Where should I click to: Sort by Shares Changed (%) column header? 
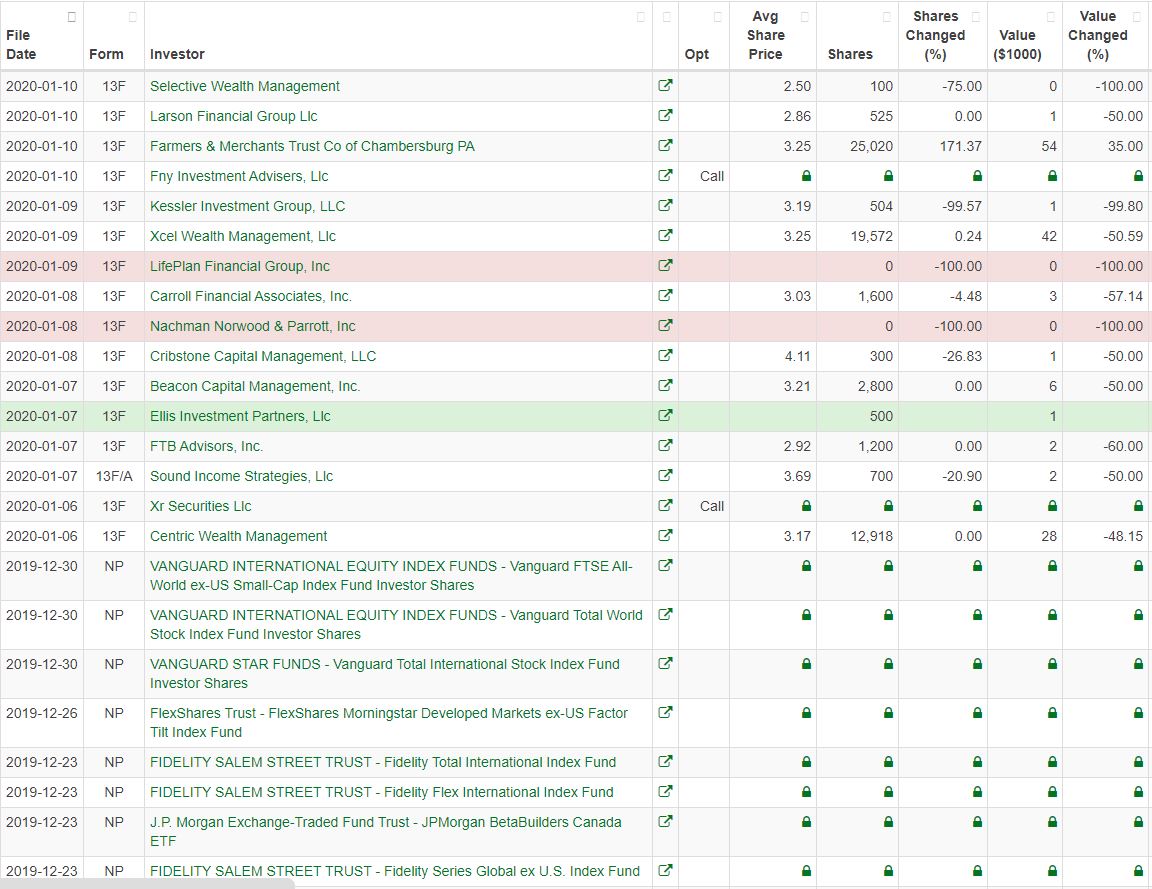point(943,36)
